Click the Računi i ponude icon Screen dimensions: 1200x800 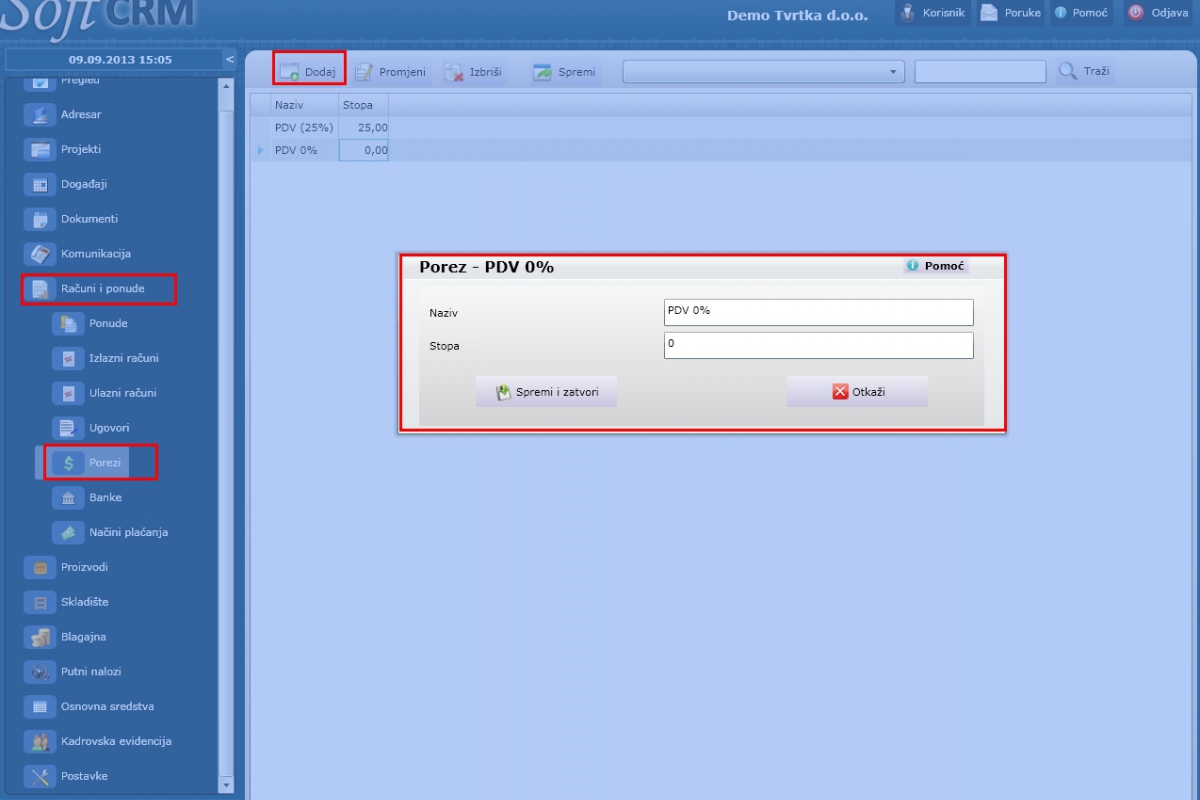pos(40,289)
